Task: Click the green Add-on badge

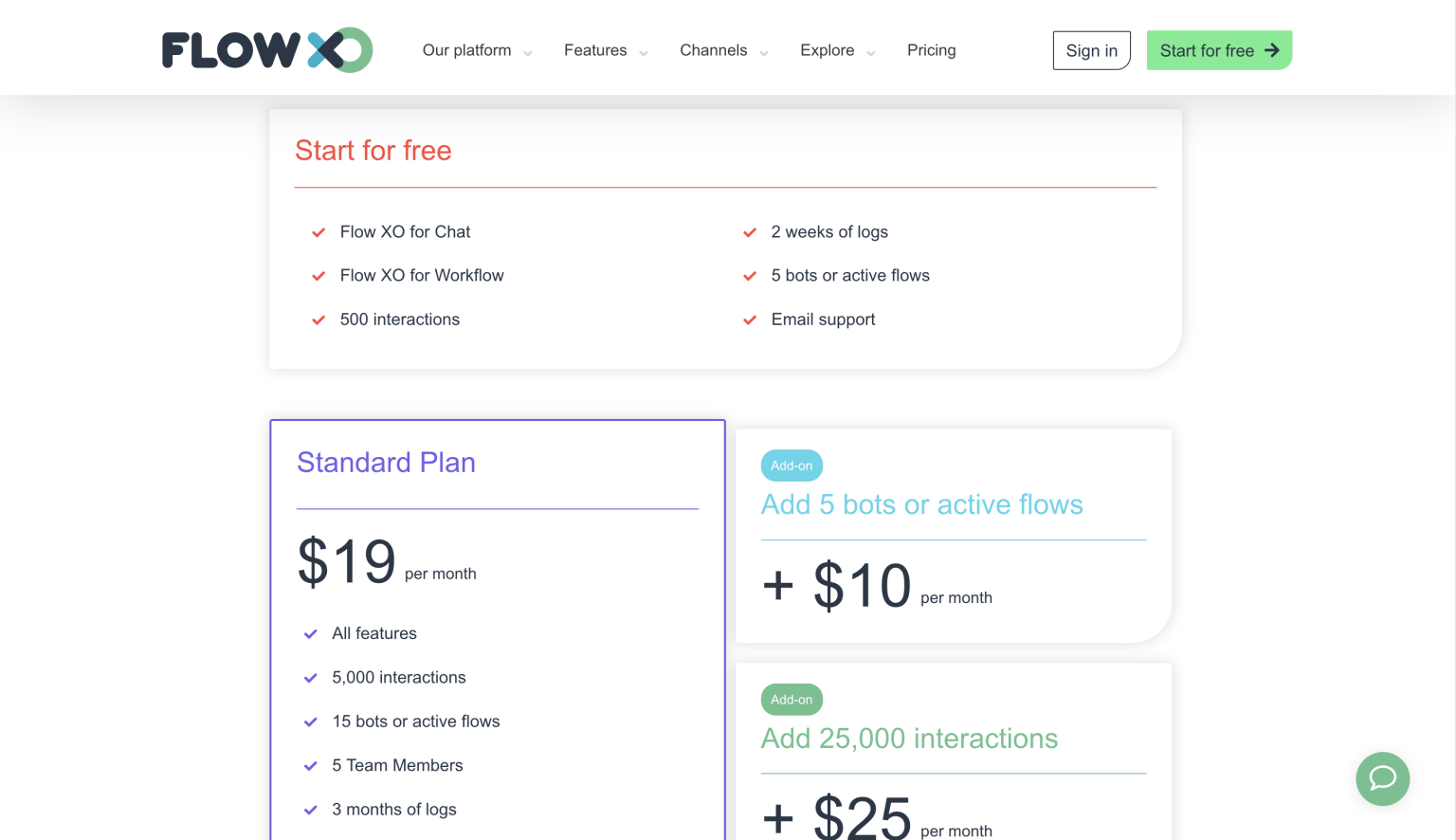Action: coord(792,700)
